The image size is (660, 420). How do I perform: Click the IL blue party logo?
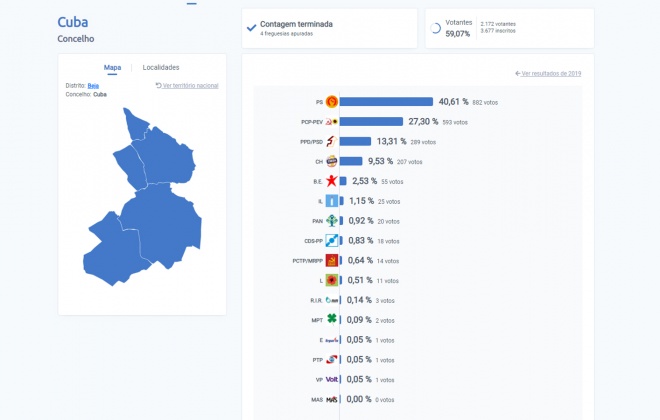point(332,201)
